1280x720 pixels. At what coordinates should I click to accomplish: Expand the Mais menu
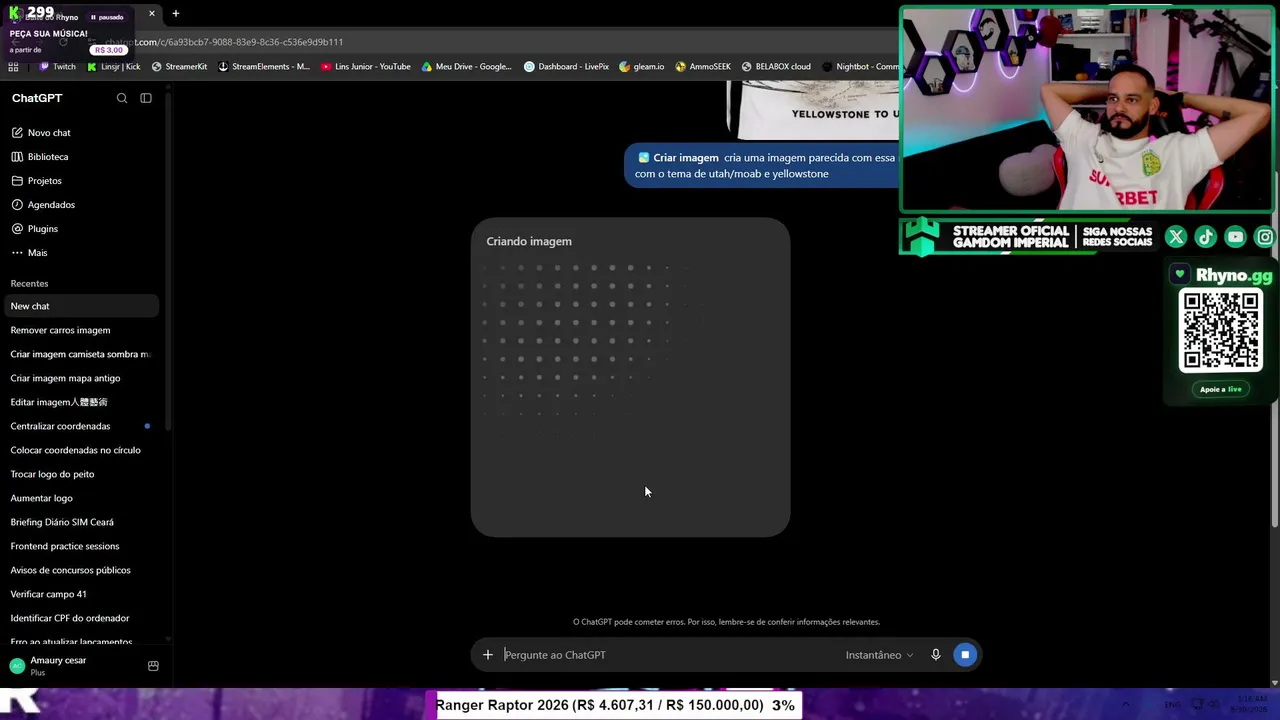pyautogui.click(x=38, y=253)
